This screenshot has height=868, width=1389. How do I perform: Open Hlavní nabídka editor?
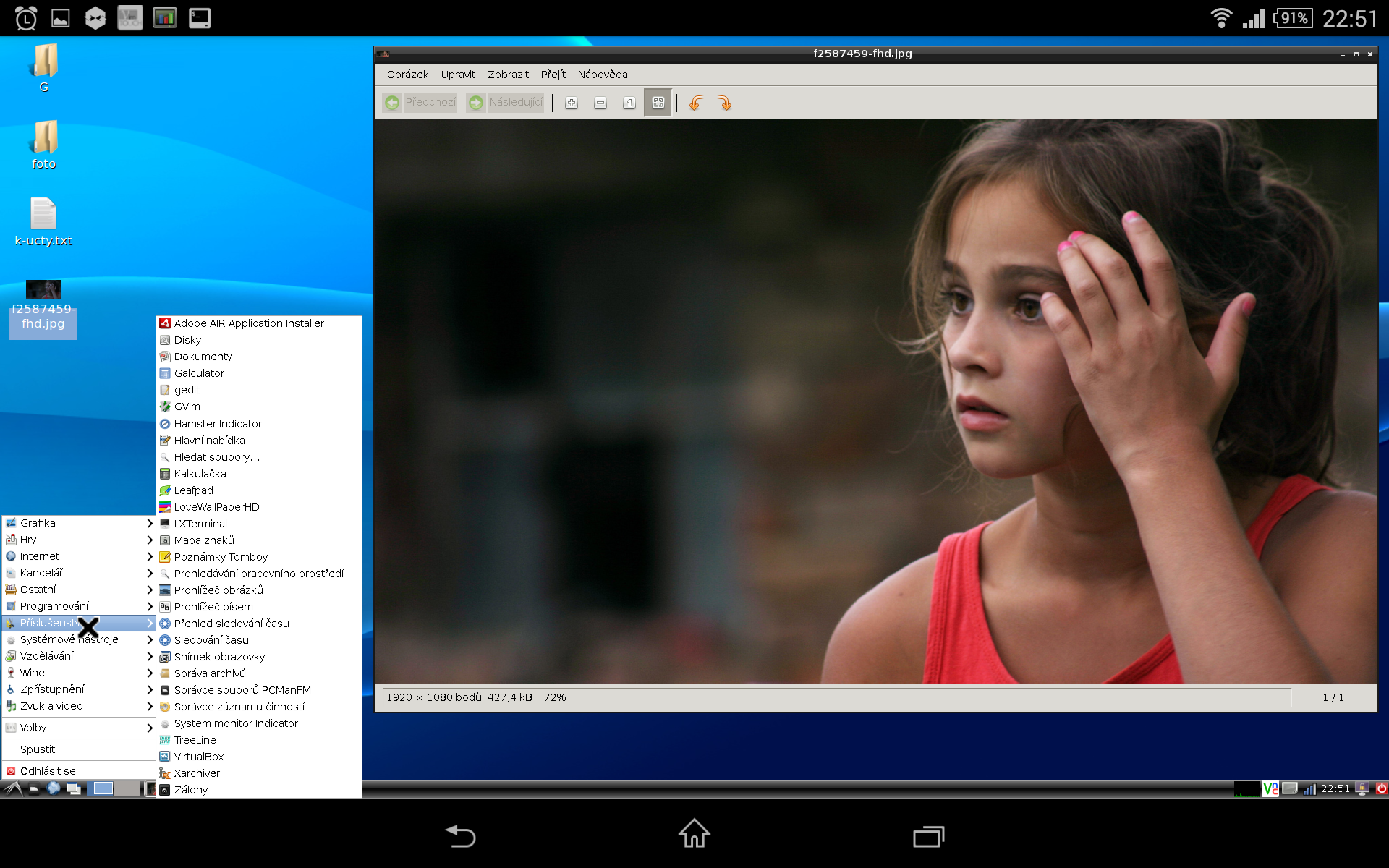coord(259,441)
